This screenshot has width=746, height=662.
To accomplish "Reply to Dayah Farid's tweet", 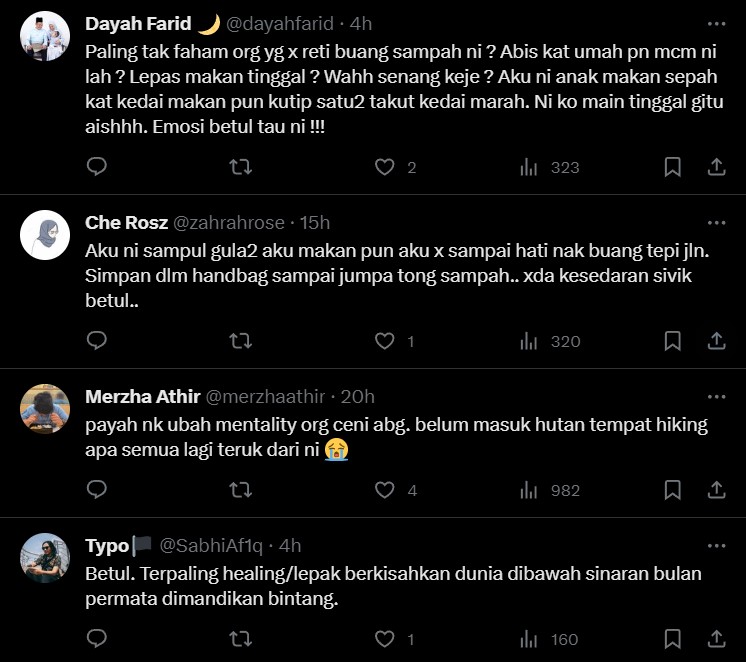I will point(97,167).
